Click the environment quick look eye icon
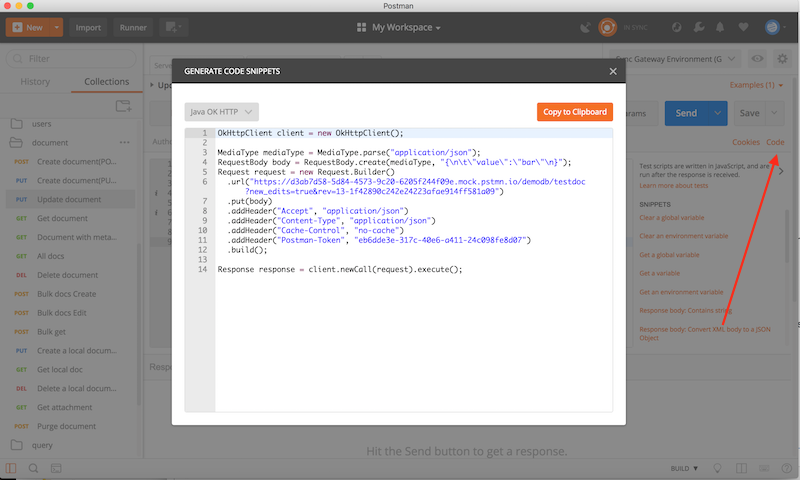Screen dimensions: 800x480 click(x=758, y=59)
